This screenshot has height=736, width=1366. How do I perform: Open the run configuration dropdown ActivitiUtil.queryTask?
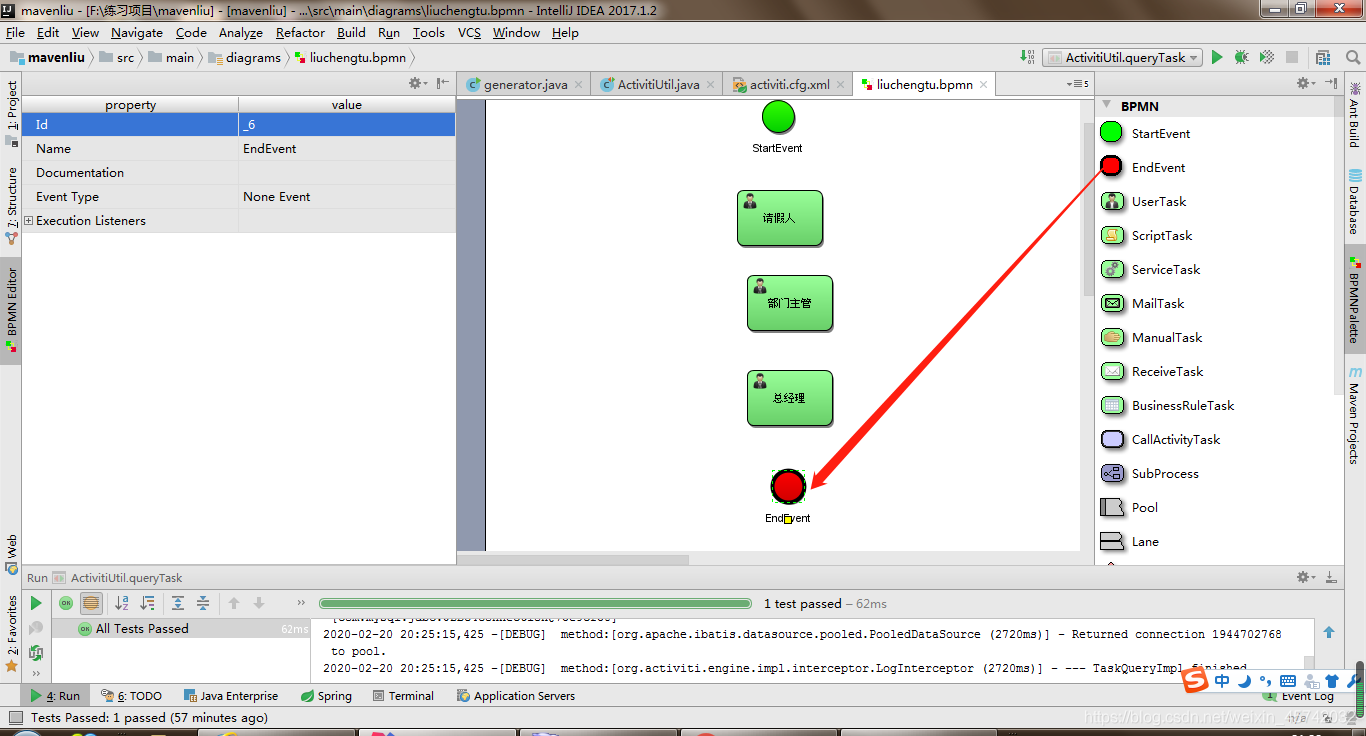point(1122,57)
